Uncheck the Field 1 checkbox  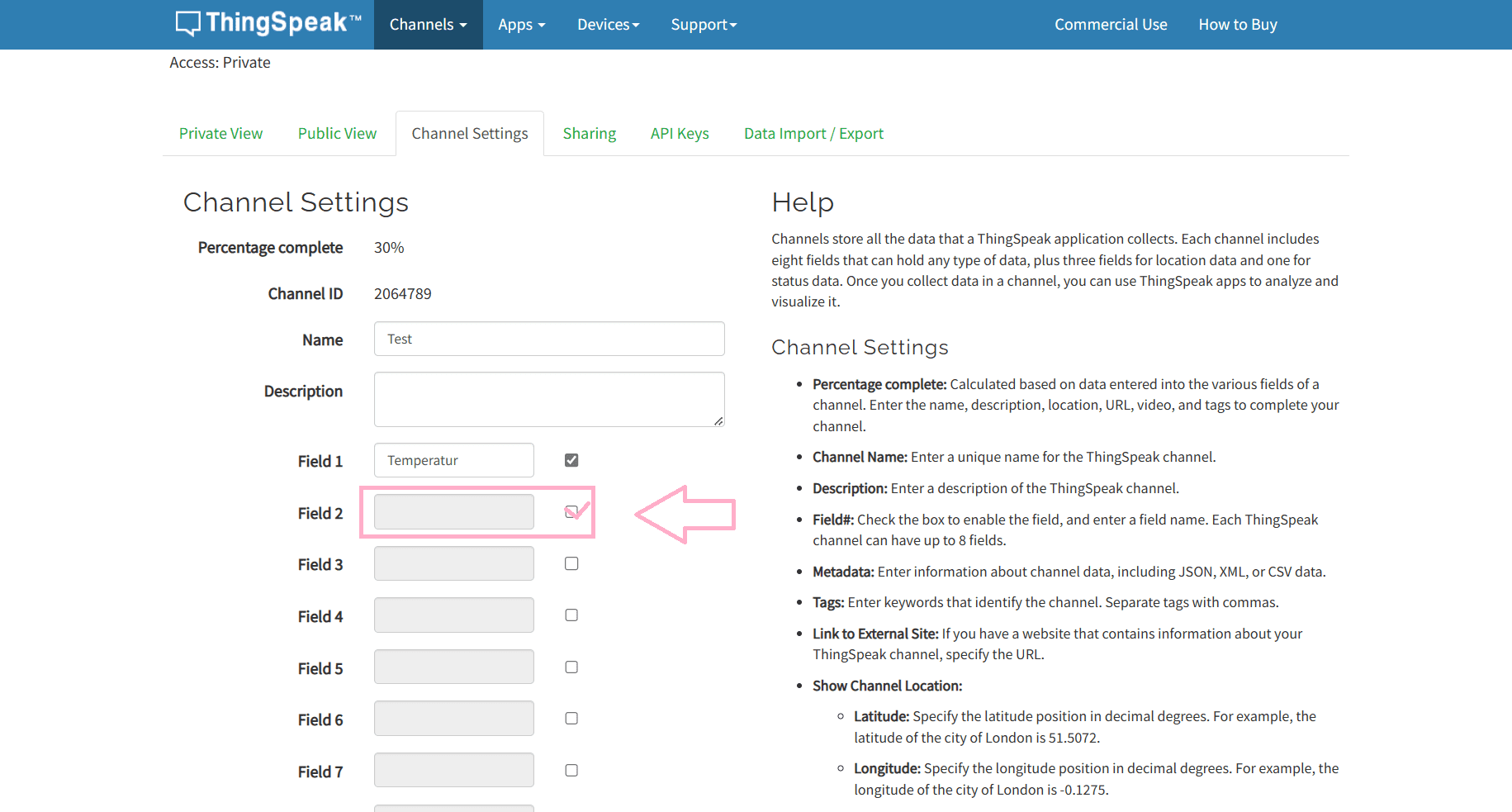click(x=571, y=460)
